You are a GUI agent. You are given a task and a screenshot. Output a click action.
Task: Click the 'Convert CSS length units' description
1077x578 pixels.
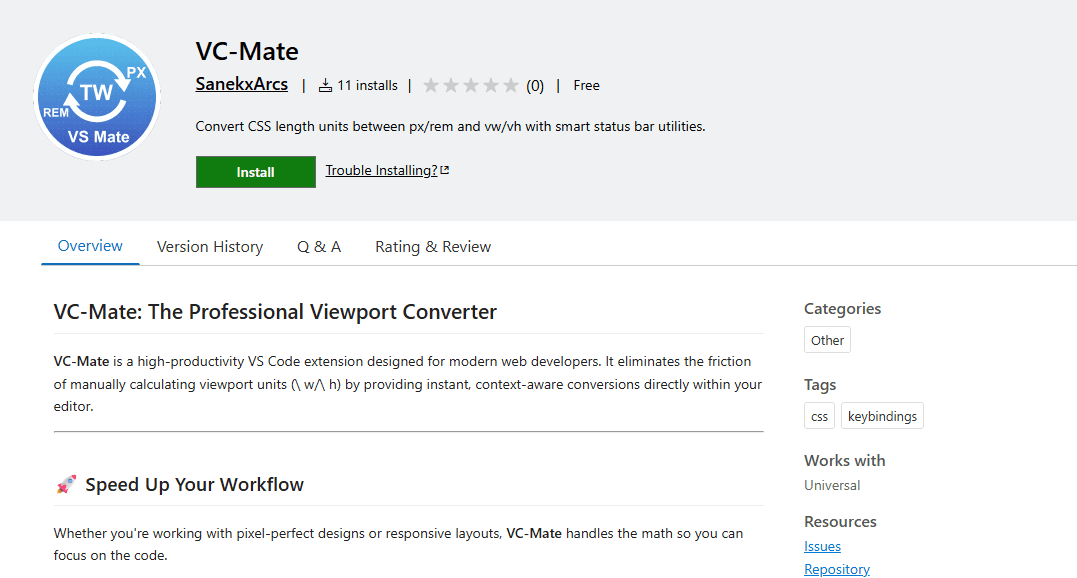(450, 126)
